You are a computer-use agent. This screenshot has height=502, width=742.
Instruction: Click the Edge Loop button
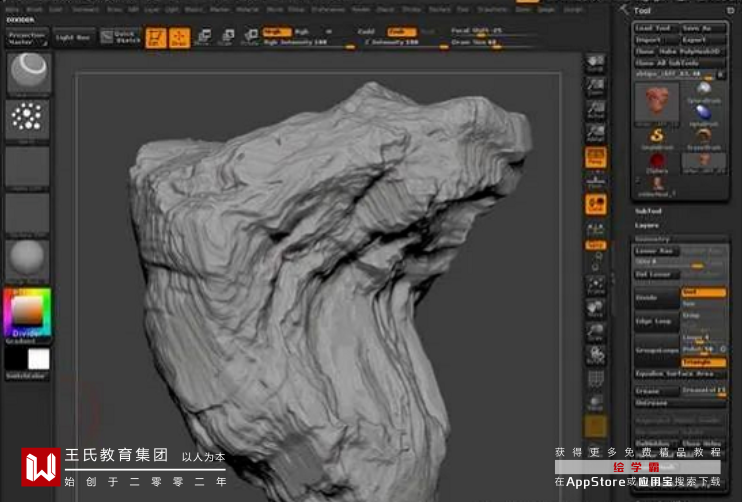[656, 321]
